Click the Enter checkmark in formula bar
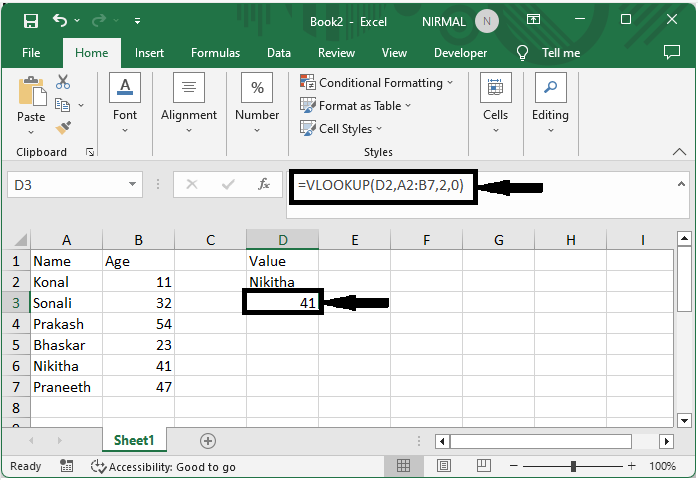 [228, 184]
